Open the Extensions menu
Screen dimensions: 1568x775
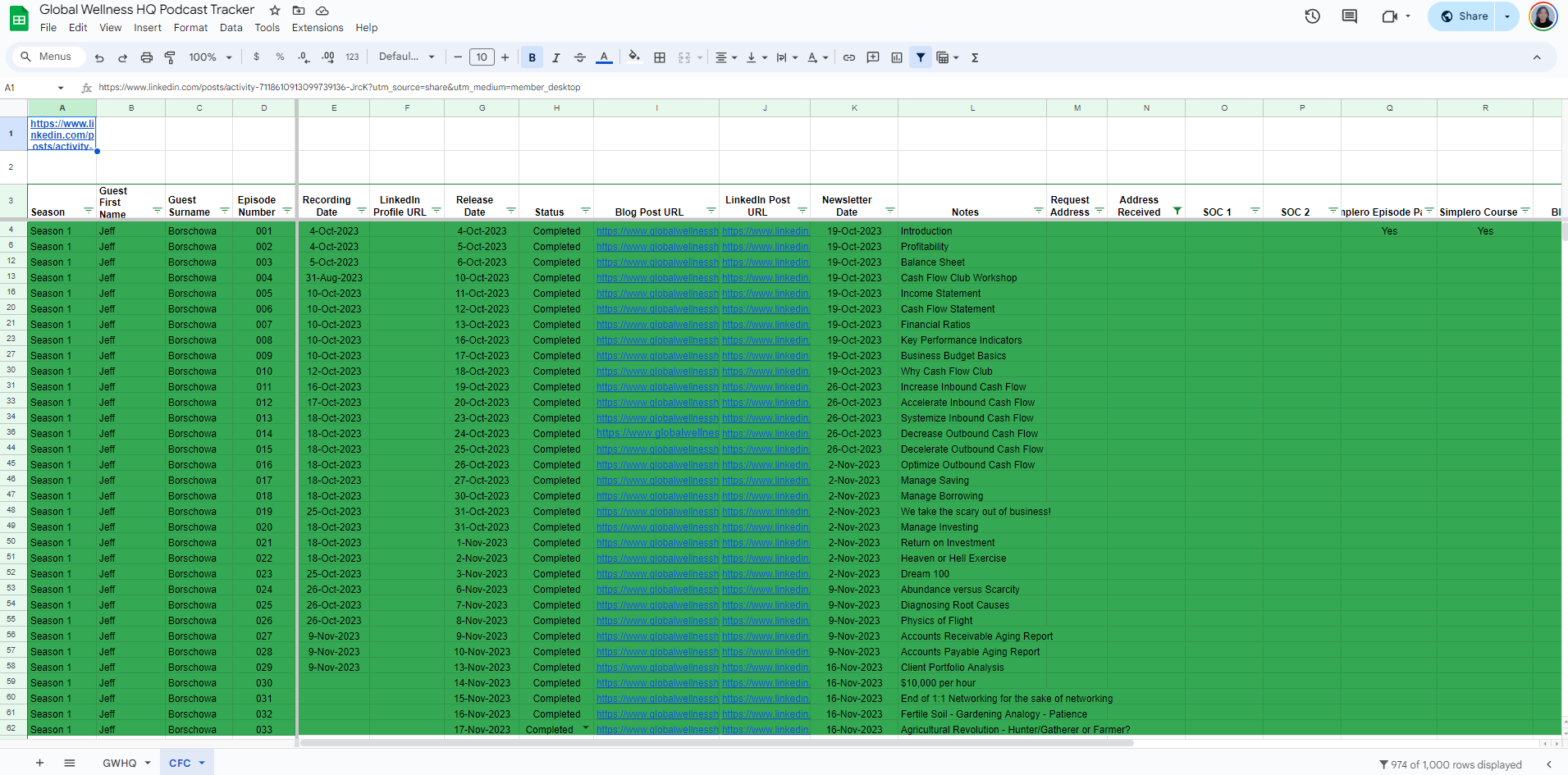(318, 28)
